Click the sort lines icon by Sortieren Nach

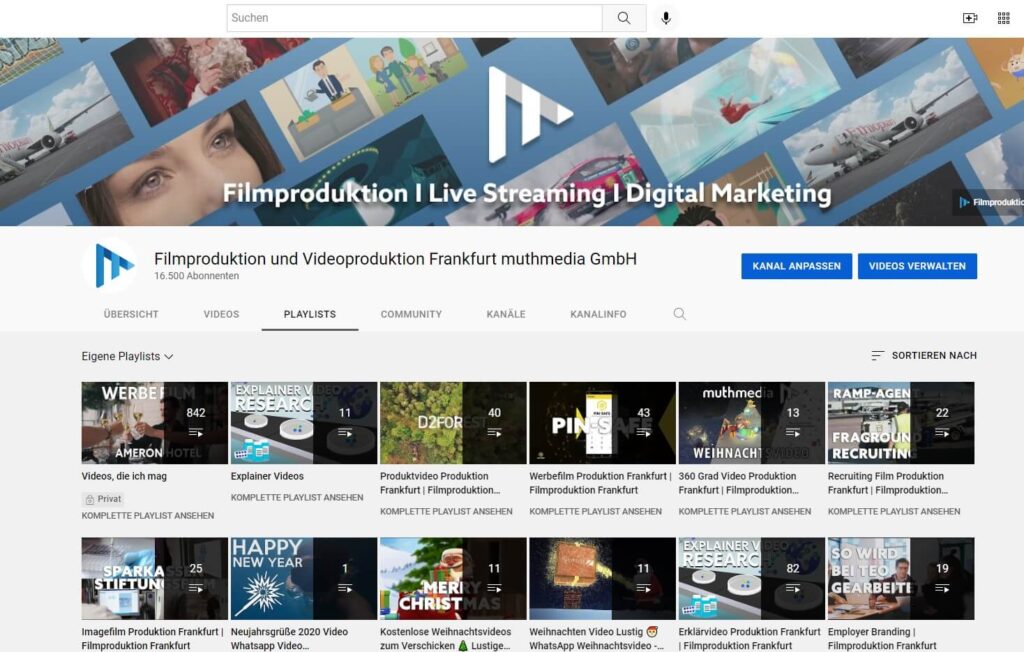point(878,356)
